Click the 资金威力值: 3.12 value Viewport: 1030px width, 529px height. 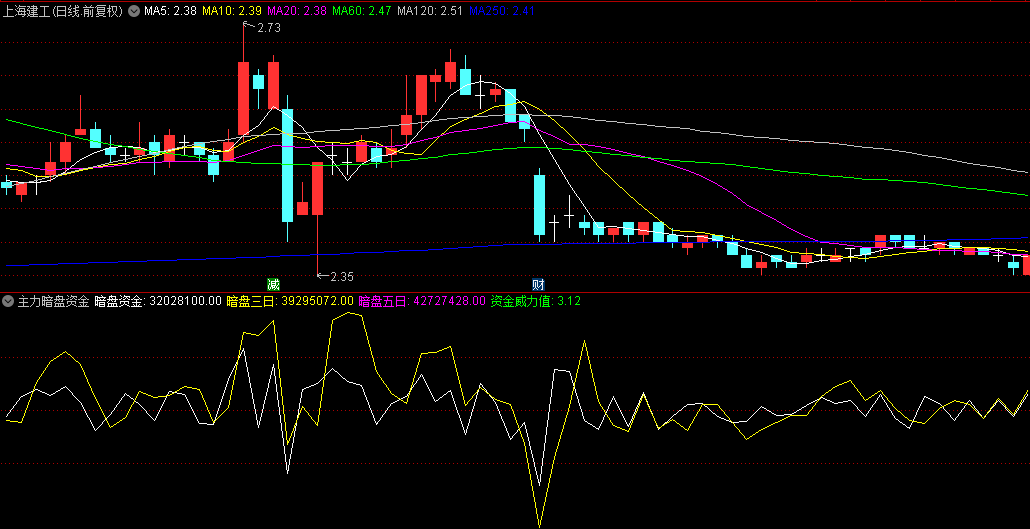pos(535,302)
